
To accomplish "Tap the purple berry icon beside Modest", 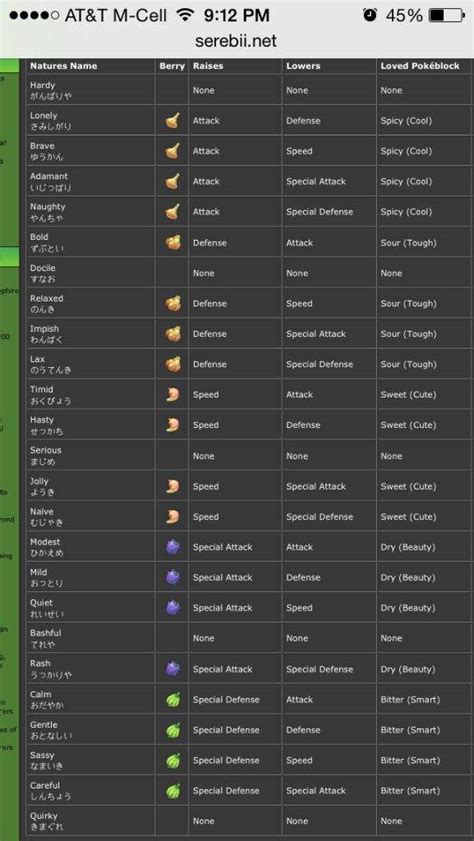I will tap(173, 547).
